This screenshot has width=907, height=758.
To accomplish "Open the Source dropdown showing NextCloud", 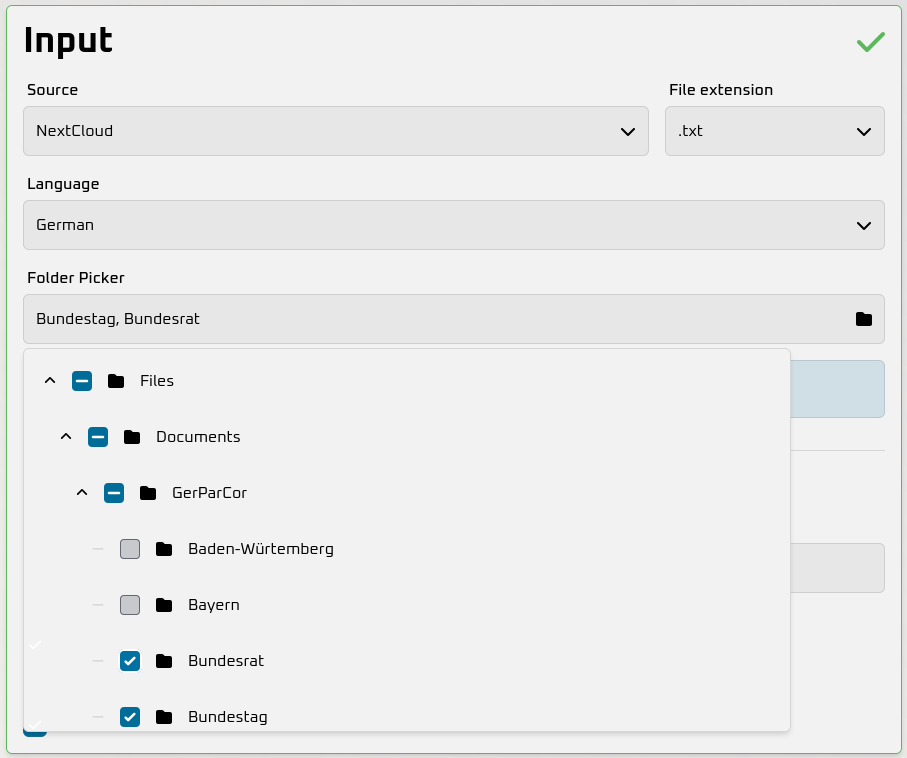I will 335,131.
